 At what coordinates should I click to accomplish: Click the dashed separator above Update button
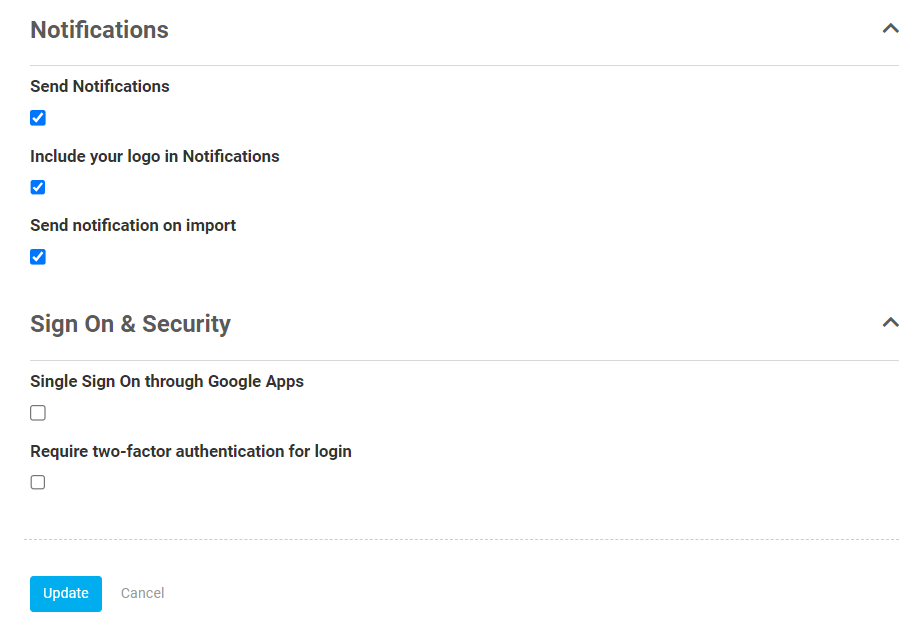point(461,539)
